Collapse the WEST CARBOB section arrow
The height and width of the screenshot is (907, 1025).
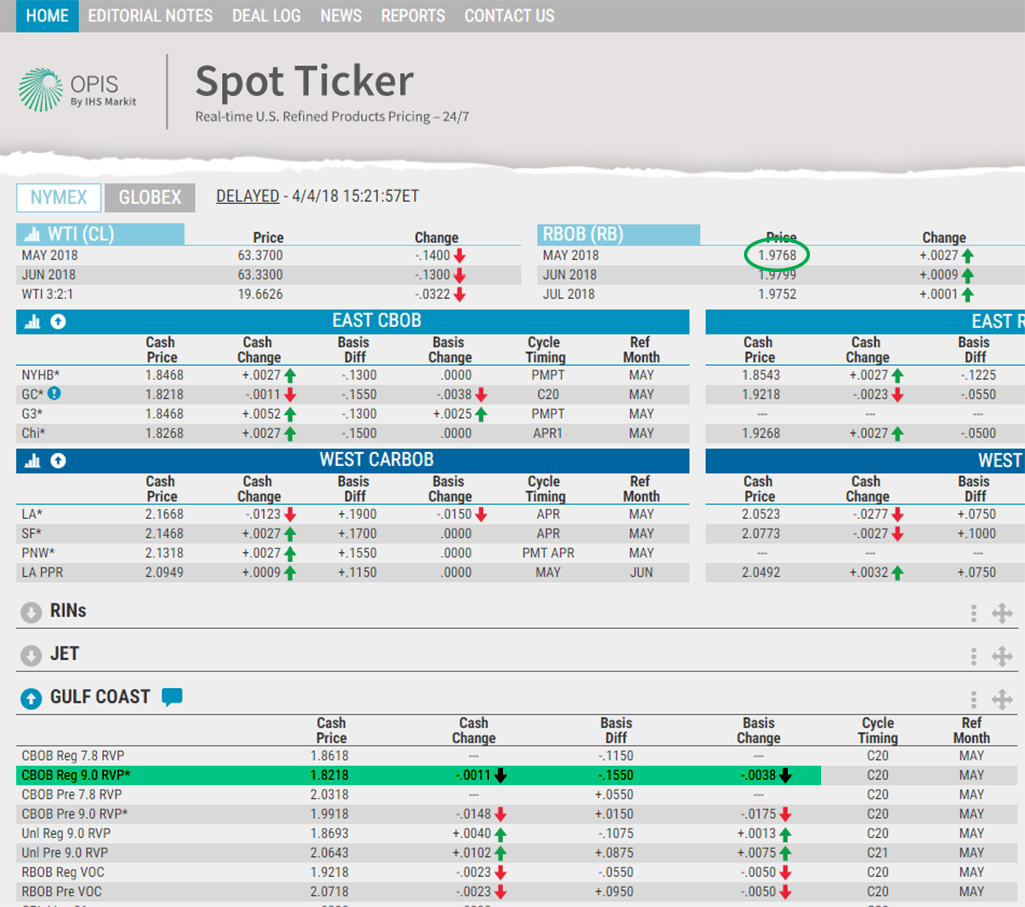[x=58, y=461]
